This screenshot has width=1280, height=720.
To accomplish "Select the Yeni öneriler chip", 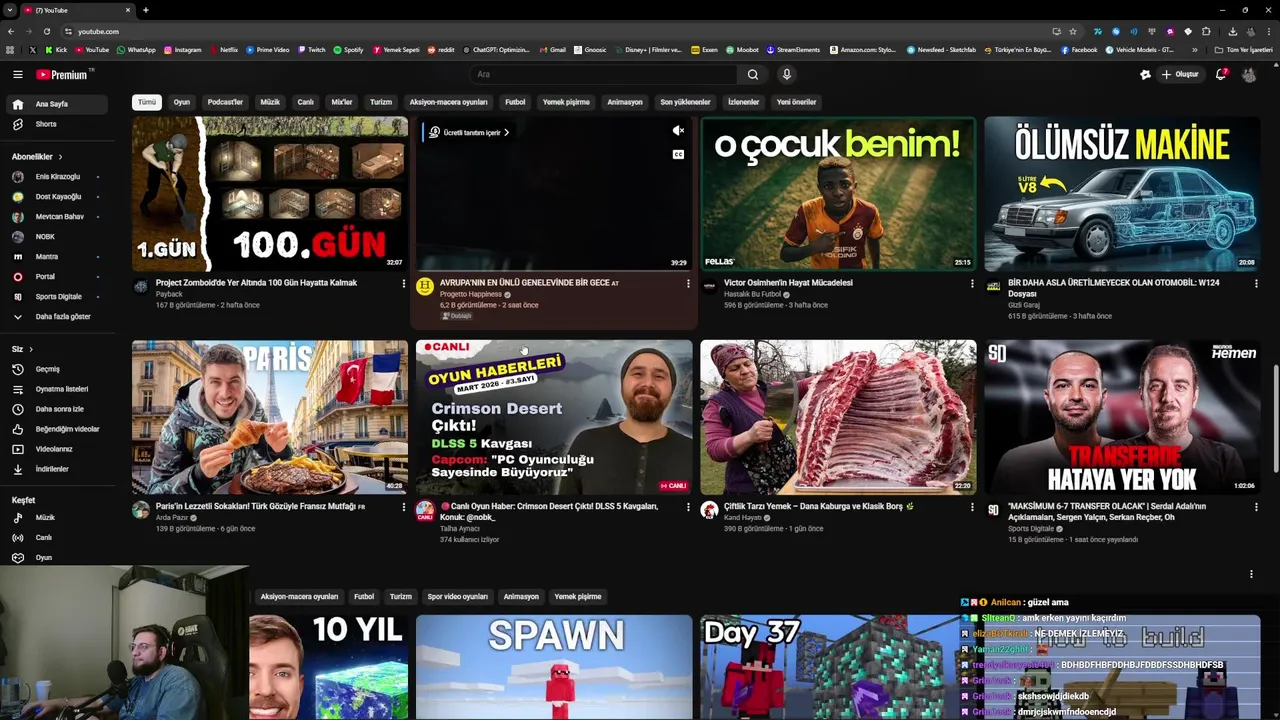I will pyautogui.click(x=797, y=102).
